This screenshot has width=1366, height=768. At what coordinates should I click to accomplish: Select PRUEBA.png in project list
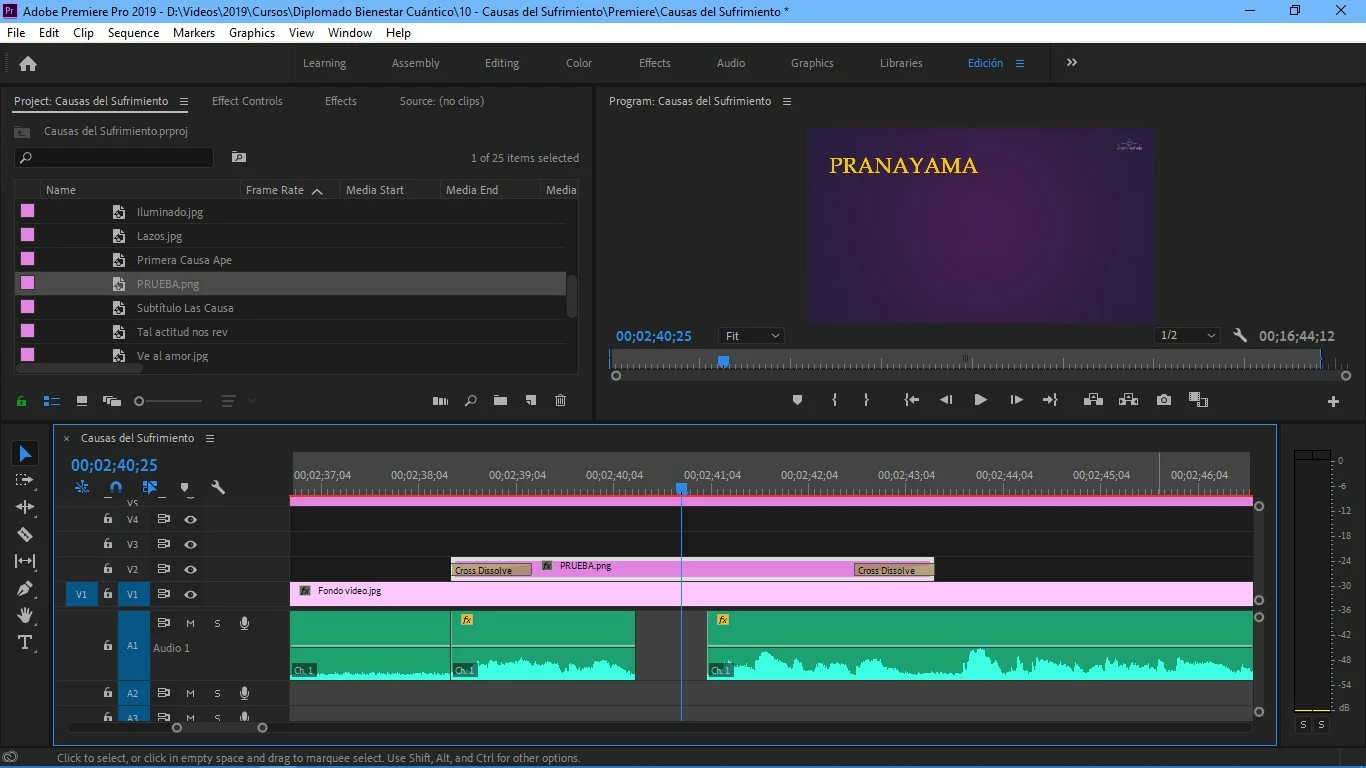pyautogui.click(x=290, y=284)
